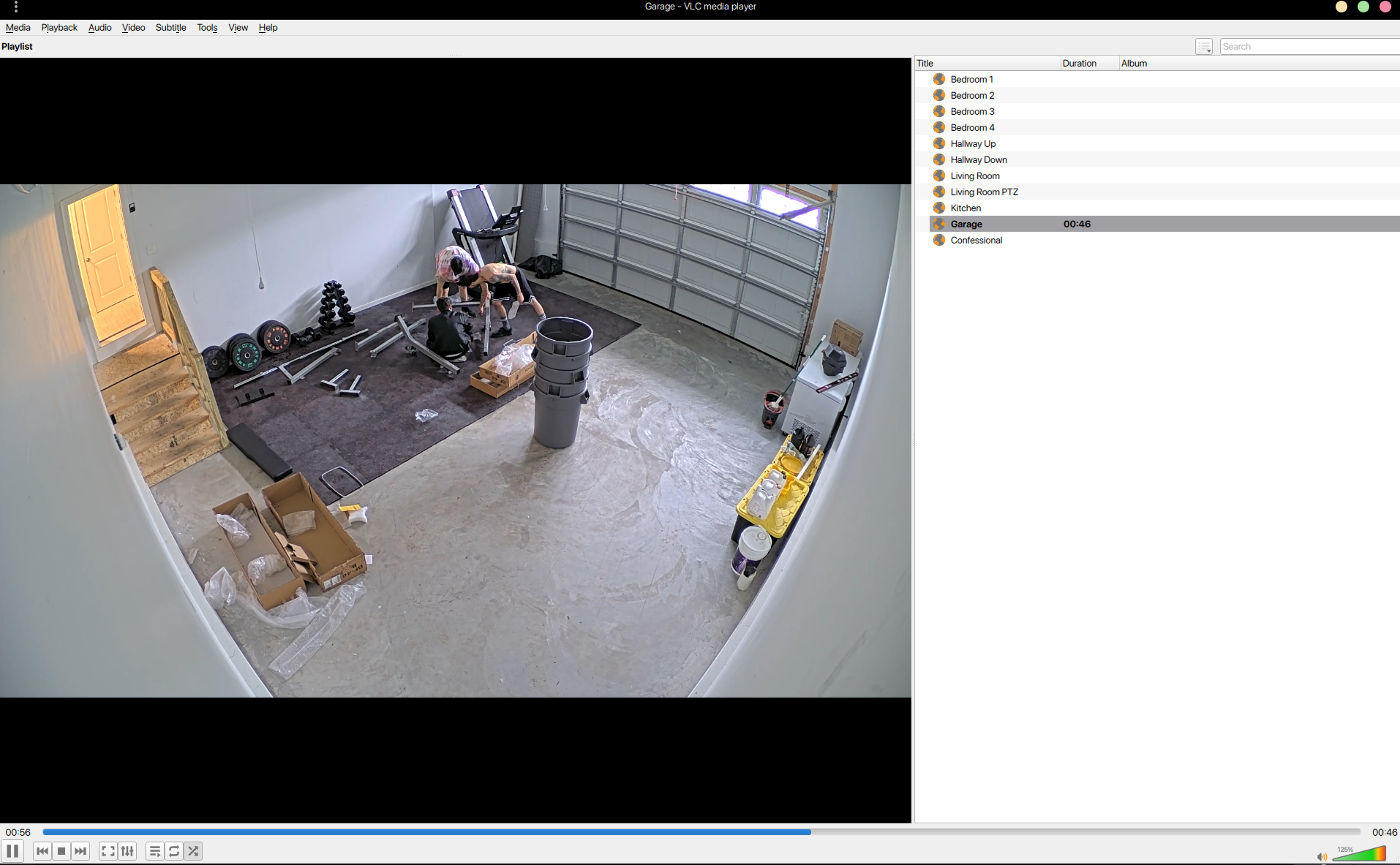Open the Audio menu
Screen dimensions: 1400x865
pyautogui.click(x=99, y=28)
